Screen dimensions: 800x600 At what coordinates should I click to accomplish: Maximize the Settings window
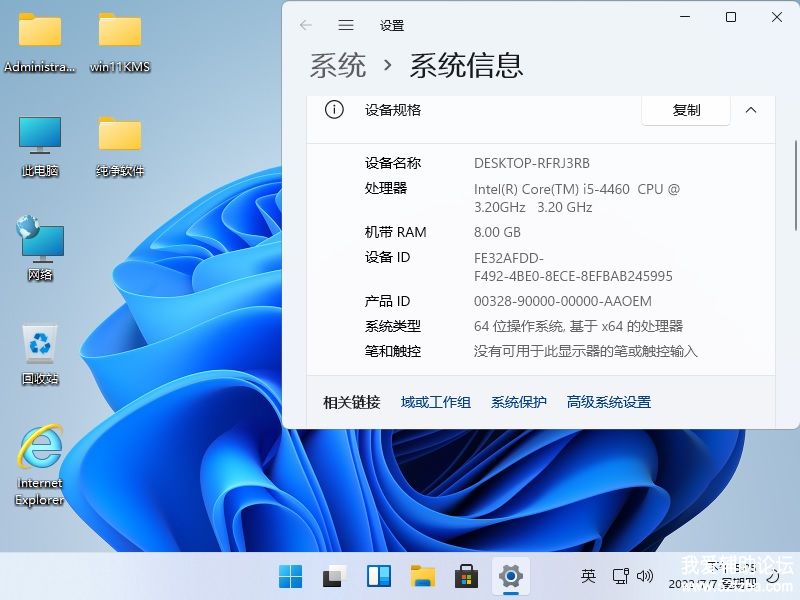731,17
